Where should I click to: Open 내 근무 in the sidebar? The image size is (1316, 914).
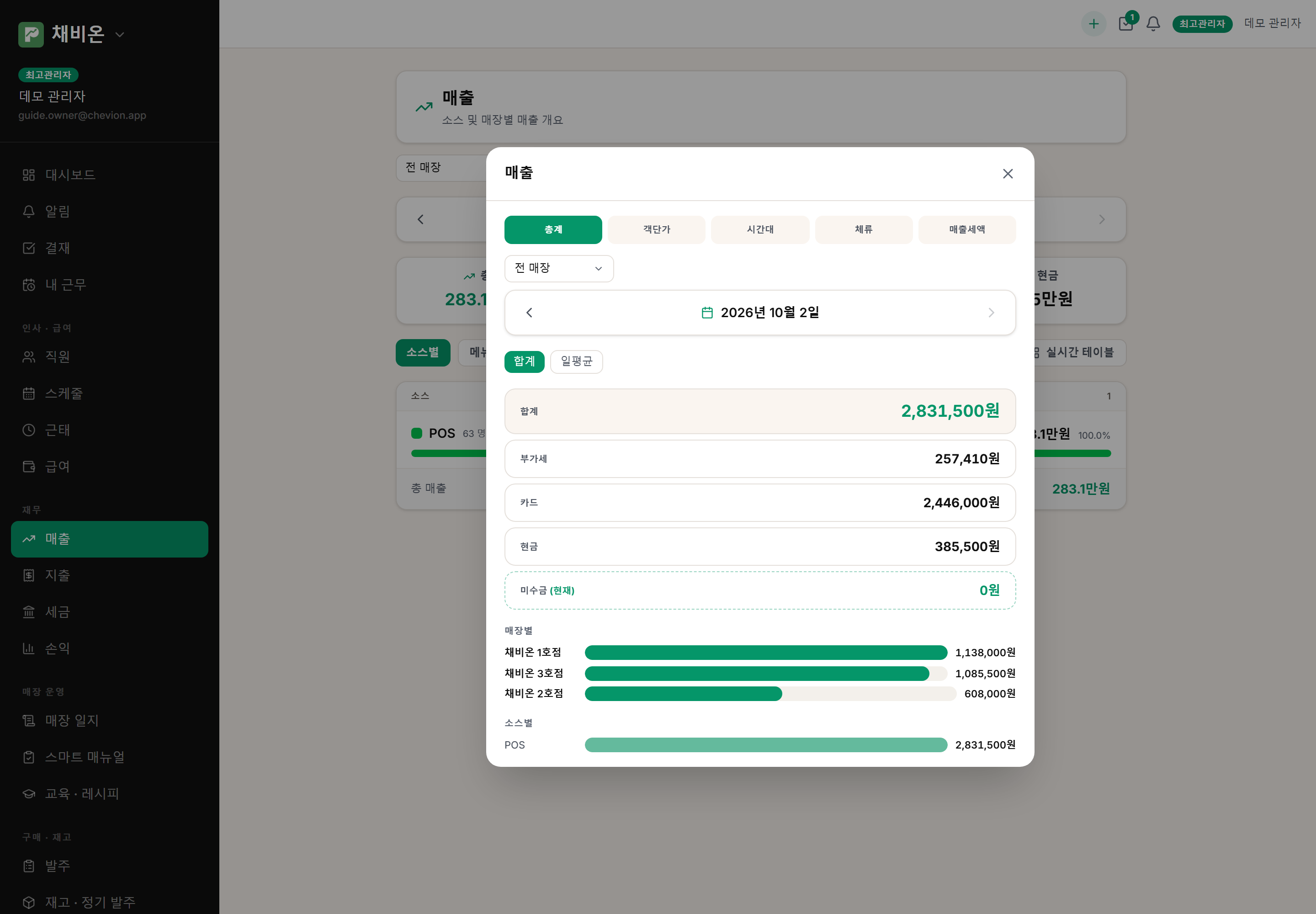[109, 285]
